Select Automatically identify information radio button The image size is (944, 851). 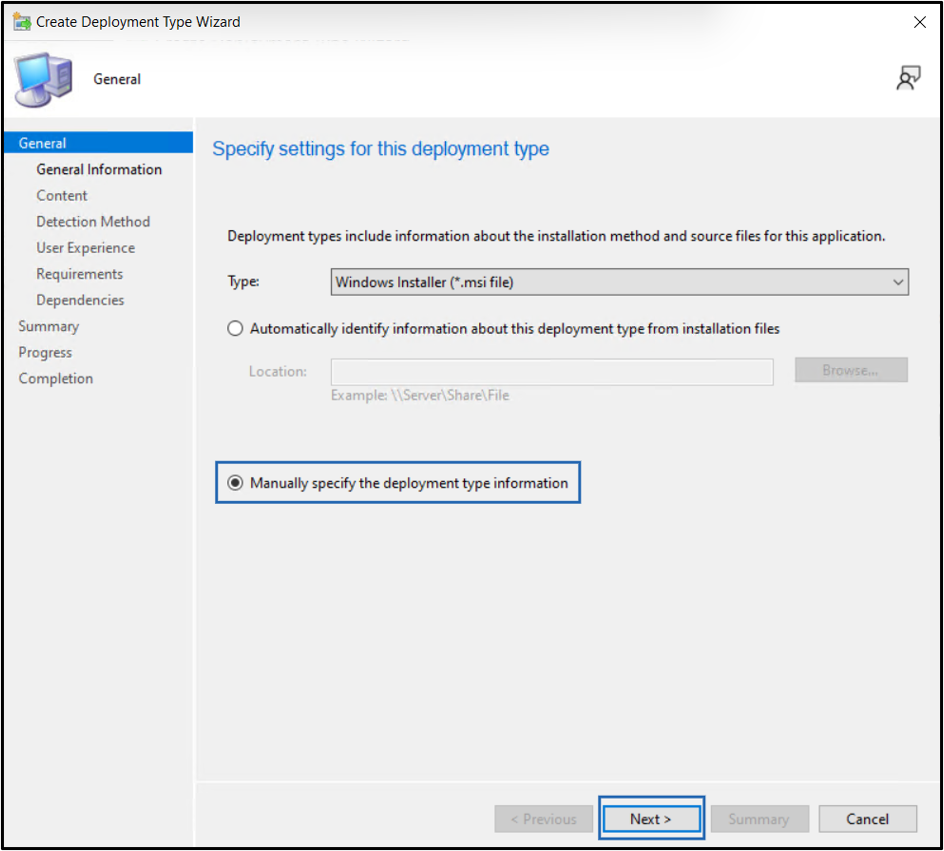coord(235,329)
